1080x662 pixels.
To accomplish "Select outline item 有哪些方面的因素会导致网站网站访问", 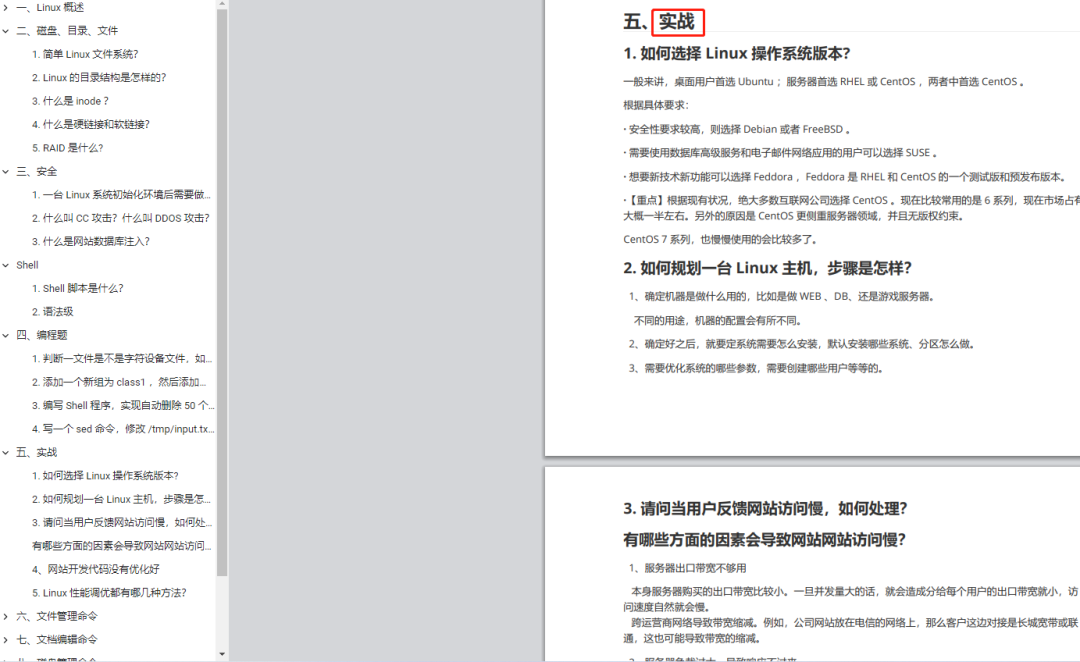I will (x=121, y=546).
